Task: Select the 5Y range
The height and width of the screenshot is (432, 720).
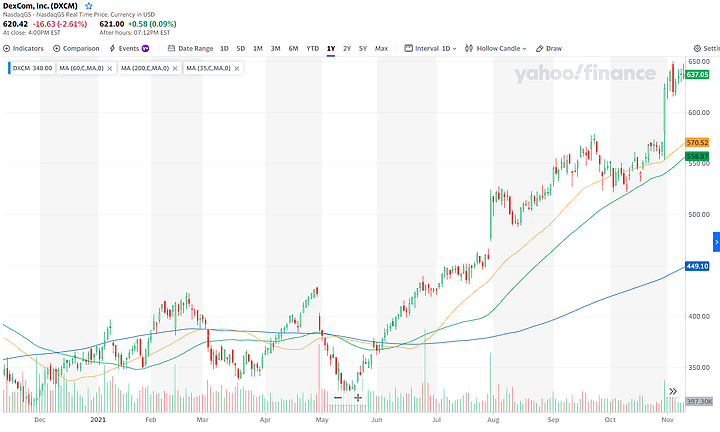Action: pyautogui.click(x=363, y=48)
